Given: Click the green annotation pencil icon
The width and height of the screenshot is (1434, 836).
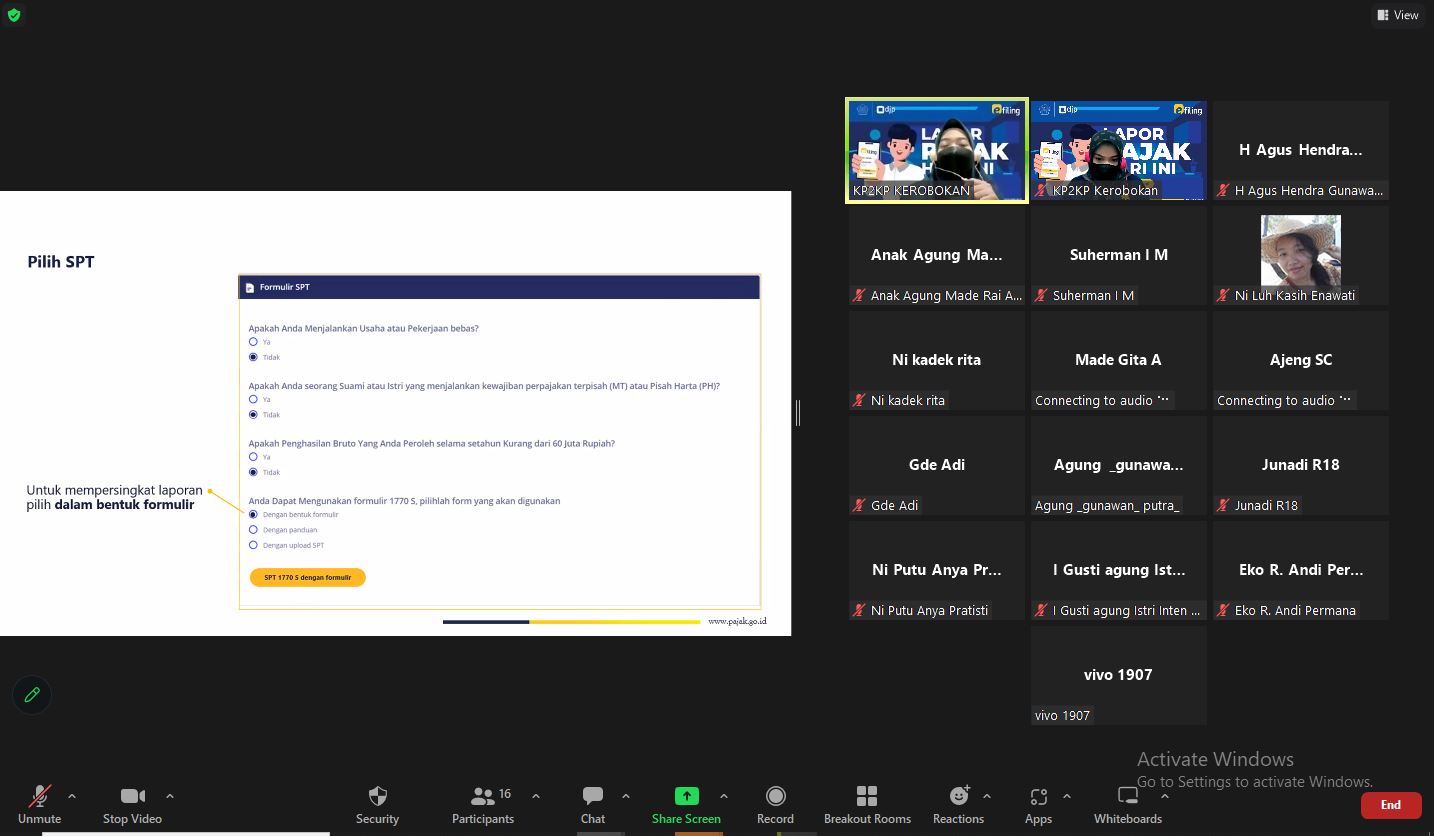Looking at the screenshot, I should (x=32, y=695).
